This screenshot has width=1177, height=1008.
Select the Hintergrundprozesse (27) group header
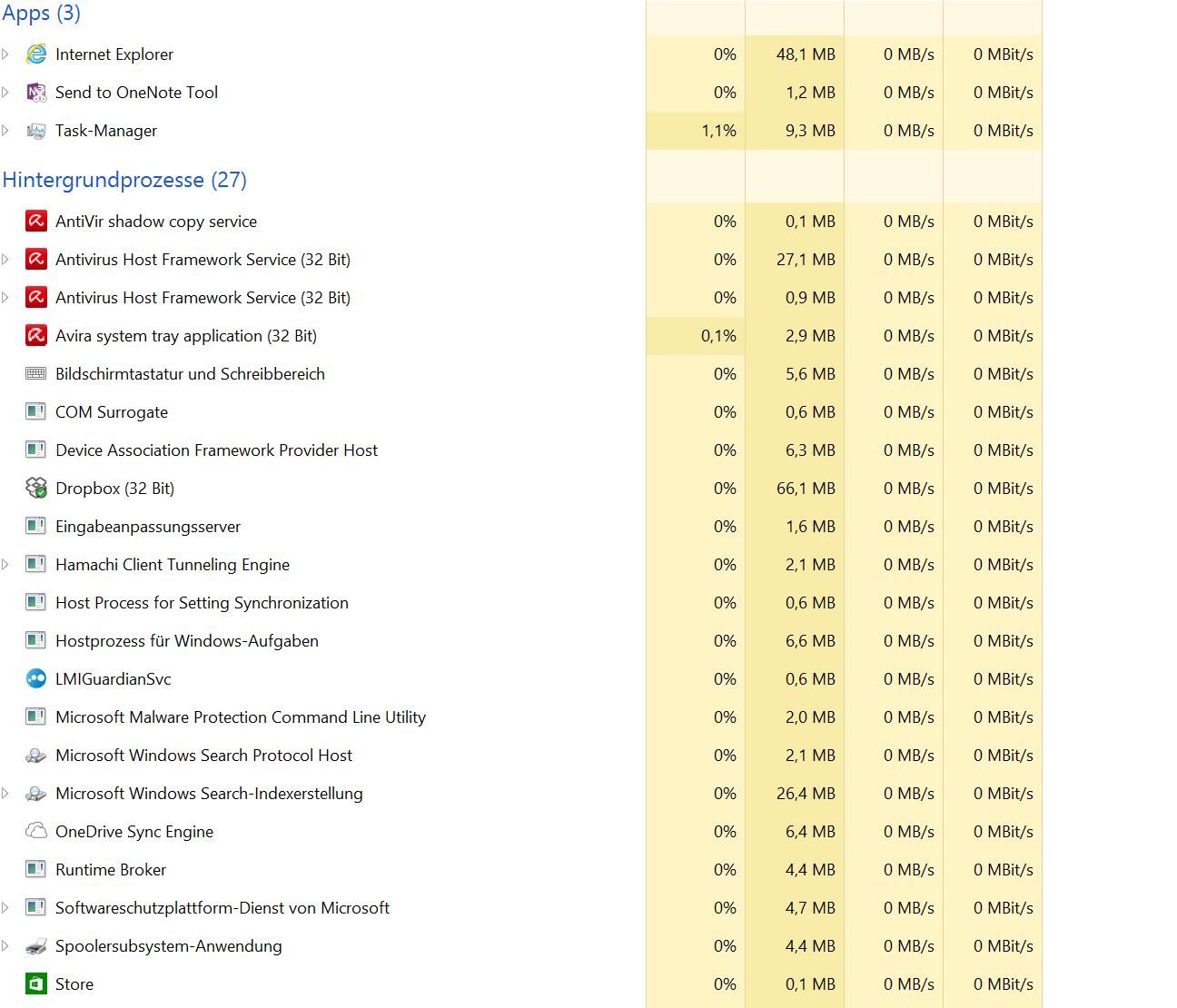(x=124, y=180)
